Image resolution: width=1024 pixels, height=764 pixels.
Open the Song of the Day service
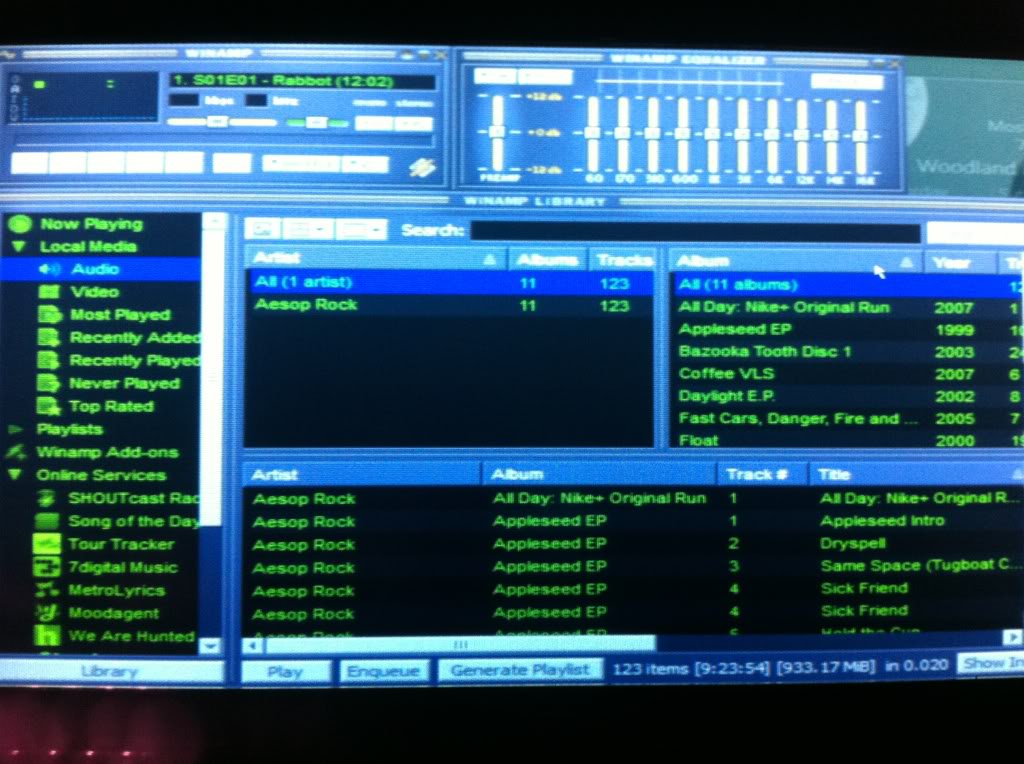tap(133, 521)
